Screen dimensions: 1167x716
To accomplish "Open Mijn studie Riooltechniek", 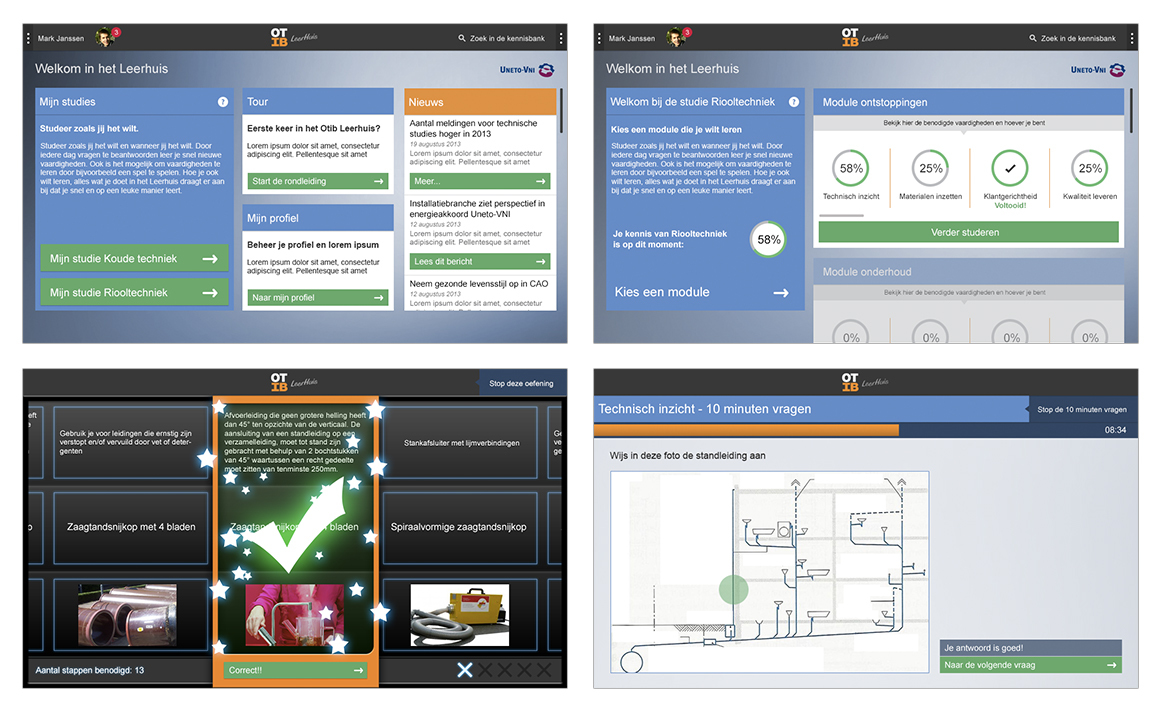I will click(x=134, y=292).
